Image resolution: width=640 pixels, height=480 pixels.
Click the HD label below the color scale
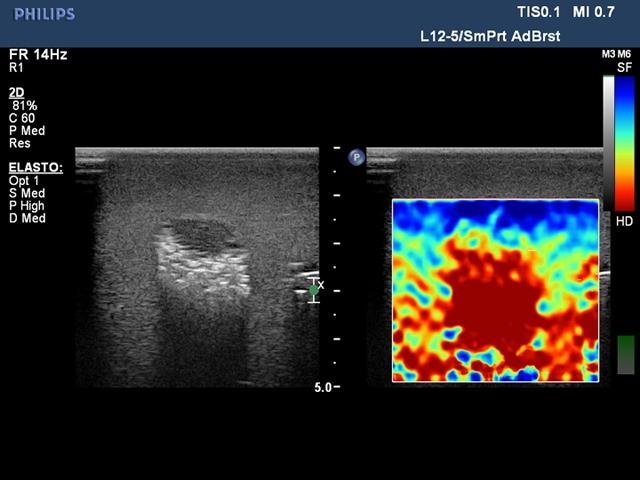pos(624,220)
